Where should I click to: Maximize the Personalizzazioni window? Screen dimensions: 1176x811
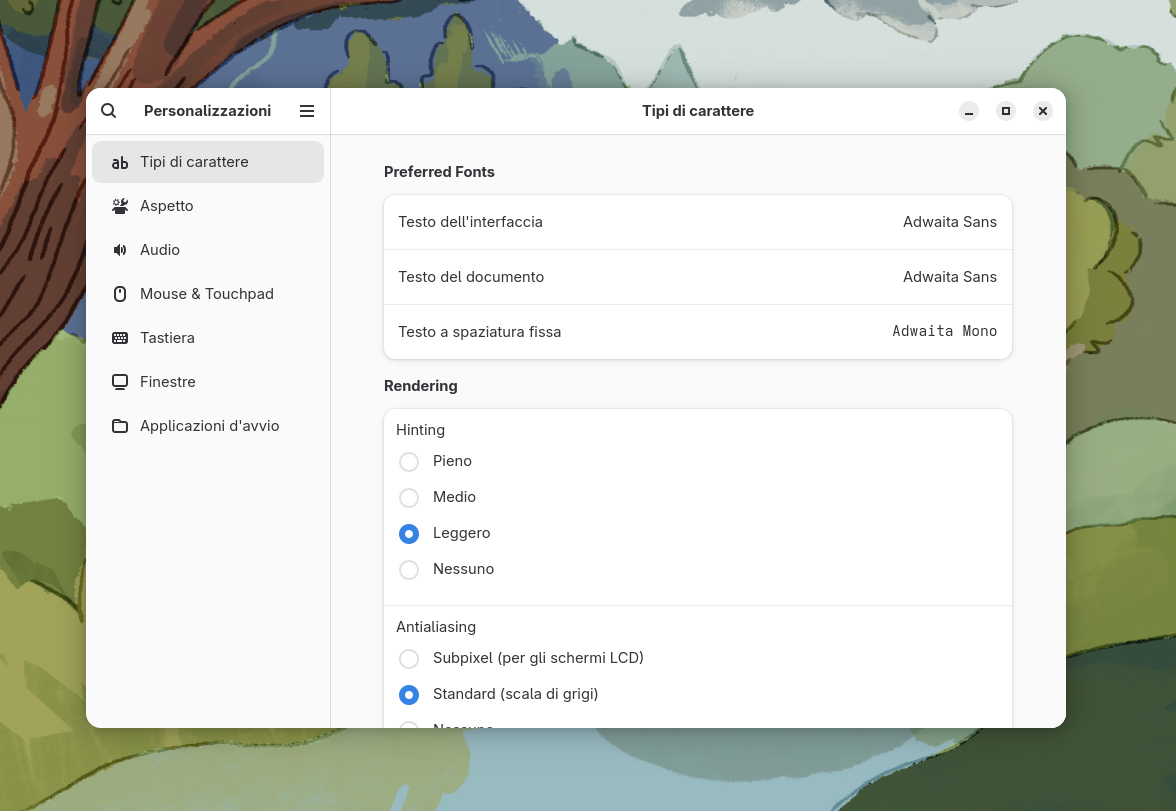pos(1006,111)
